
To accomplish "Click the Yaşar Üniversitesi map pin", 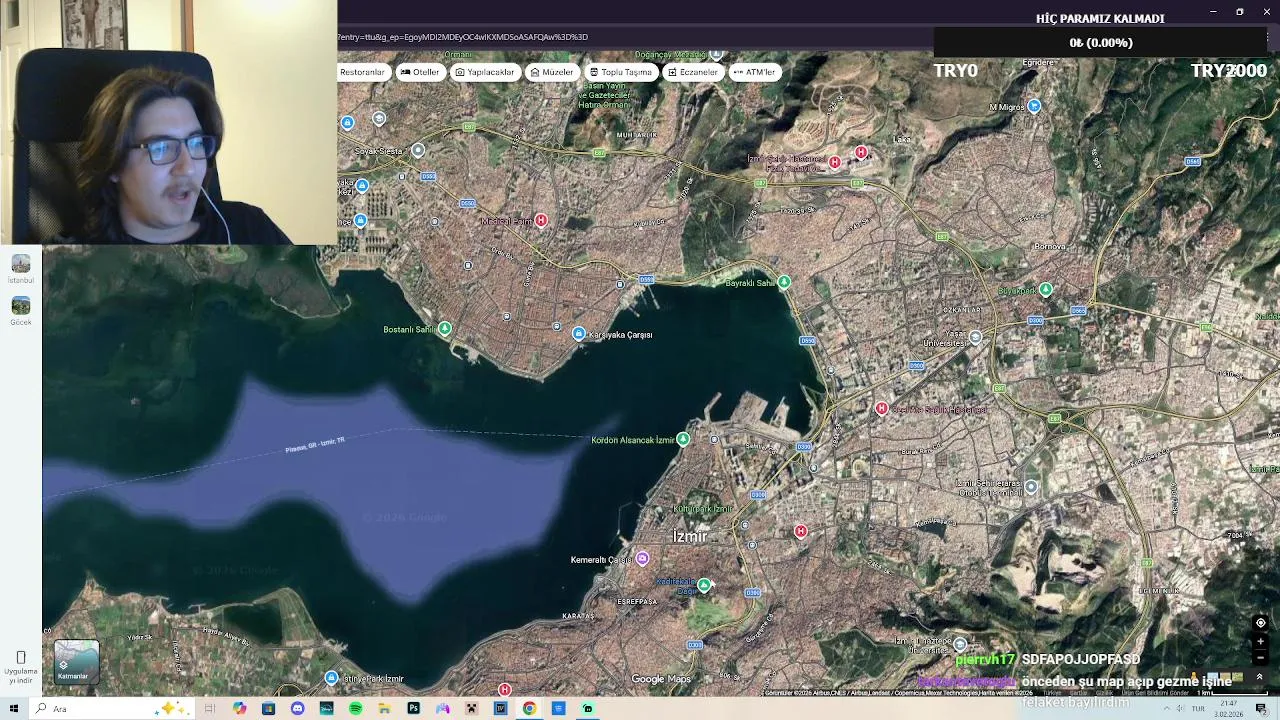I will [x=976, y=338].
